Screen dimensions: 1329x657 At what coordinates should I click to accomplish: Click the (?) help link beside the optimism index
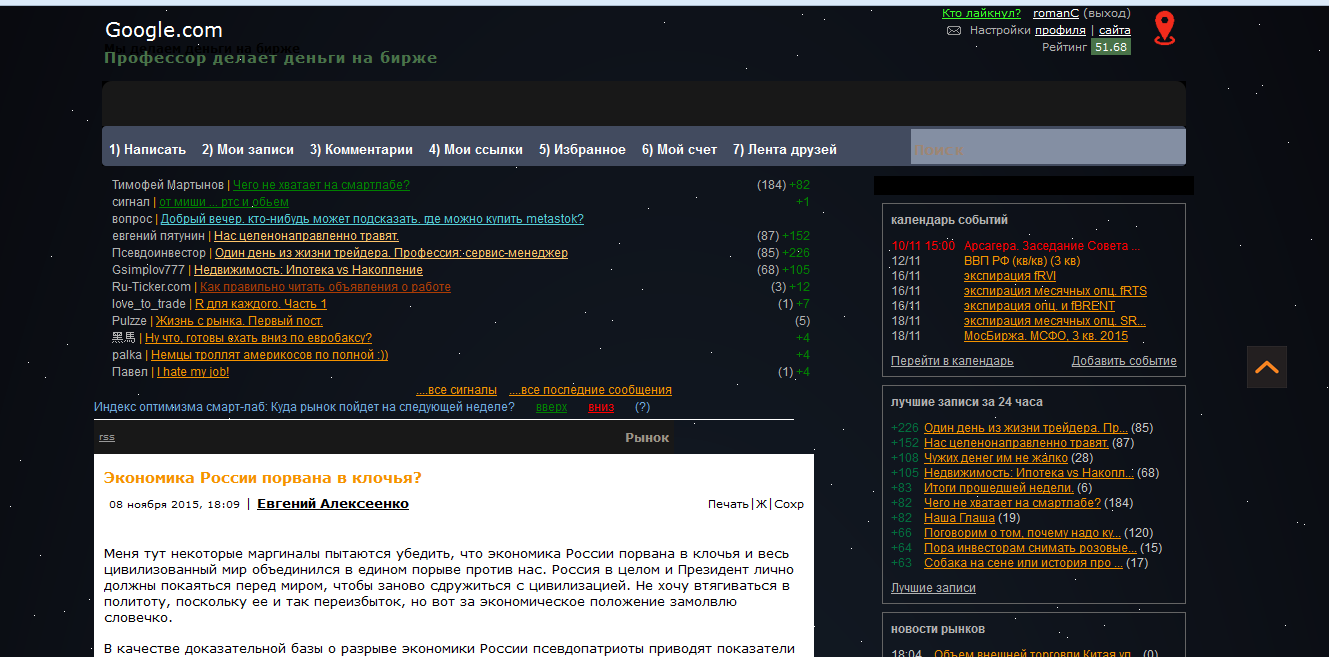pyautogui.click(x=642, y=407)
